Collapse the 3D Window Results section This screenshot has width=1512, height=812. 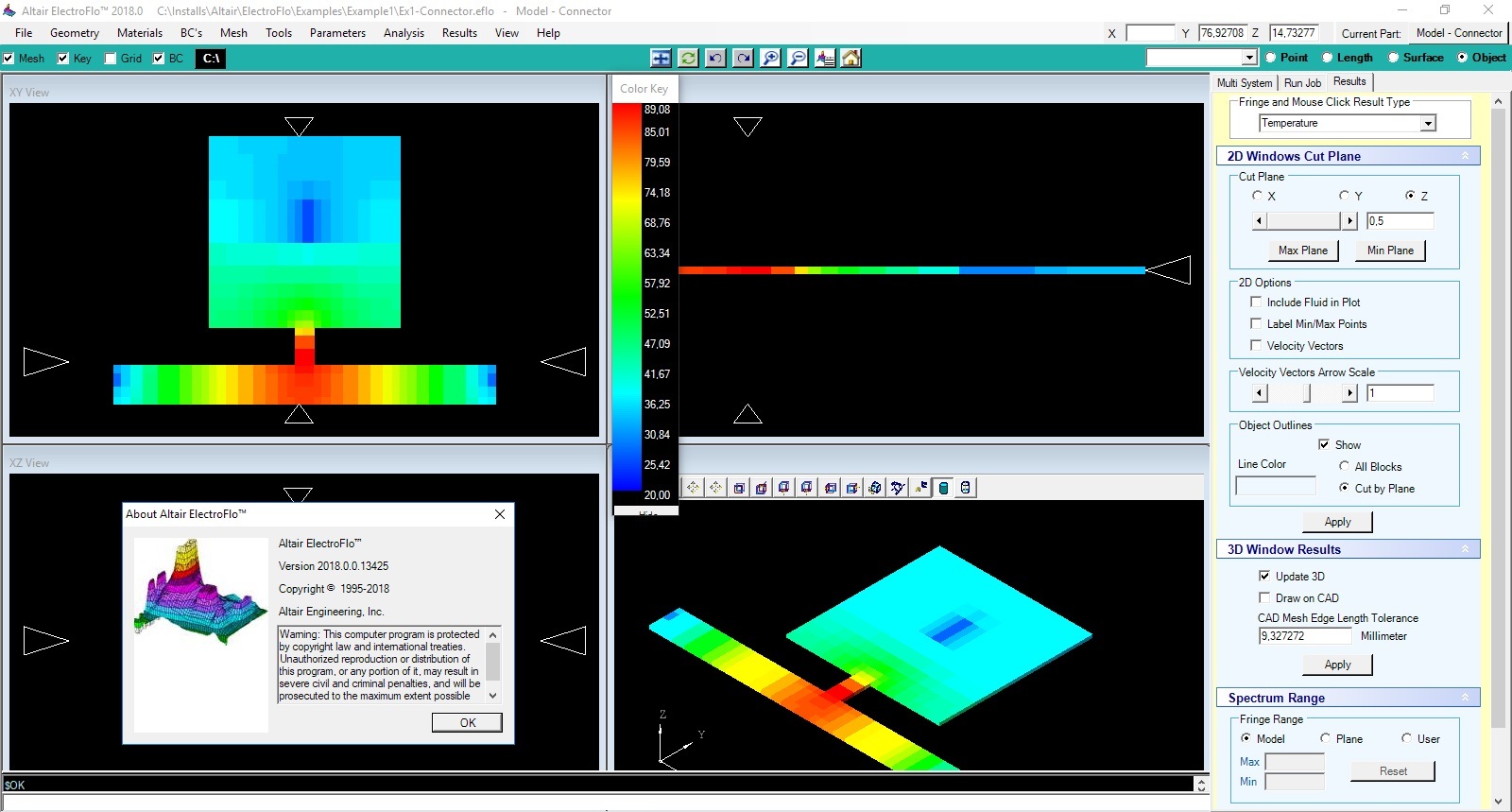click(1465, 549)
